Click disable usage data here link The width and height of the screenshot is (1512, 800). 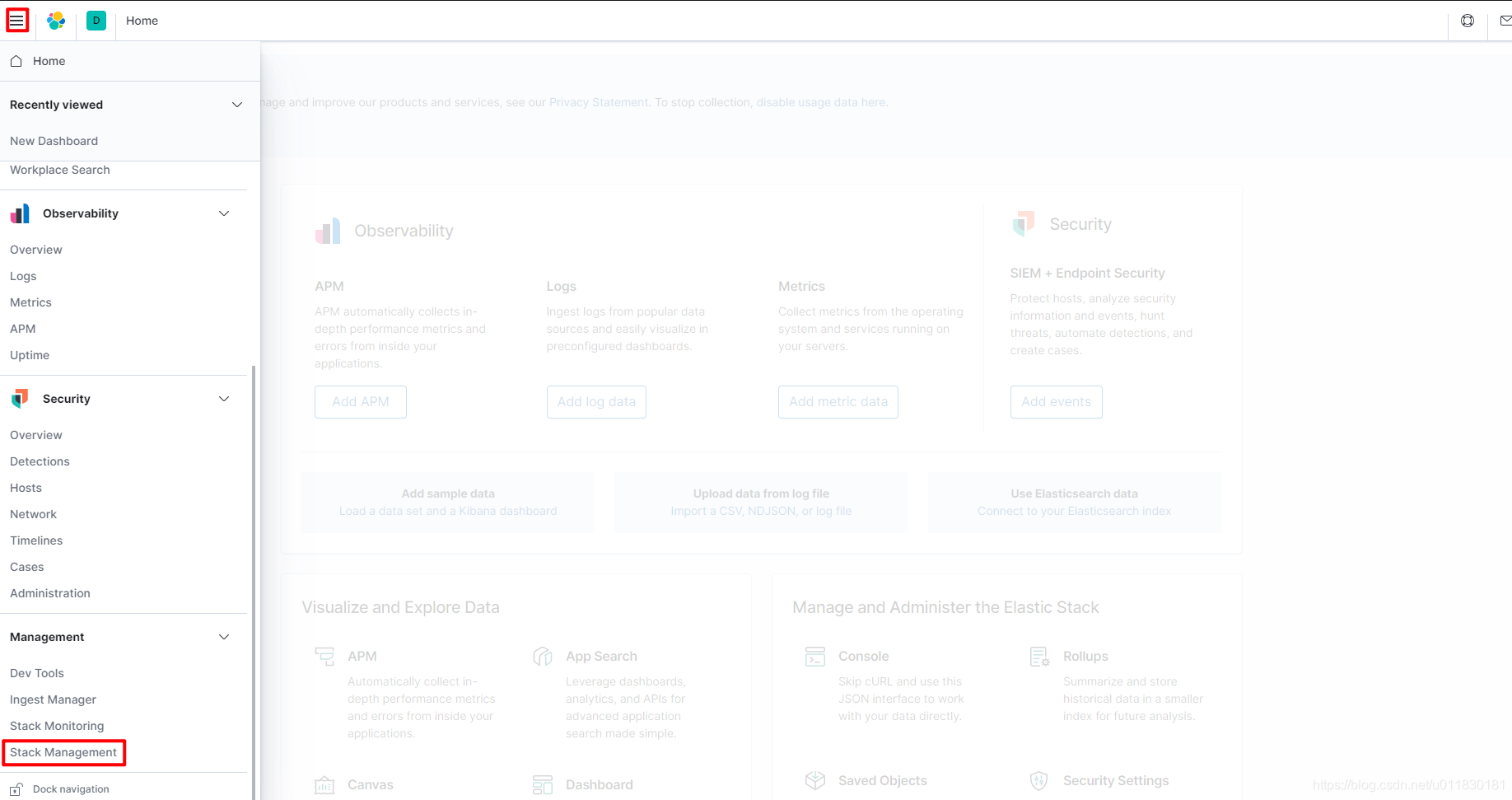[820, 102]
